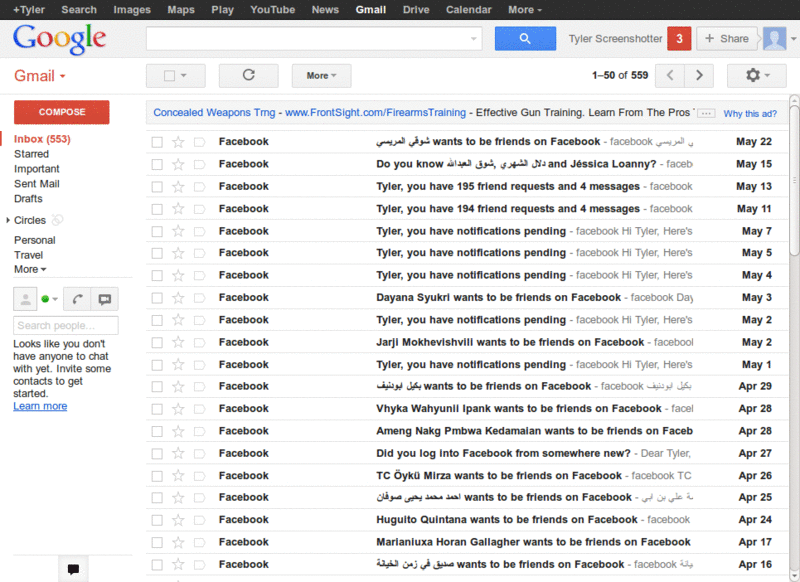Screen dimensions: 800x582
Task: Open the account dropdown arrow next to avatar
Action: click(x=793, y=39)
